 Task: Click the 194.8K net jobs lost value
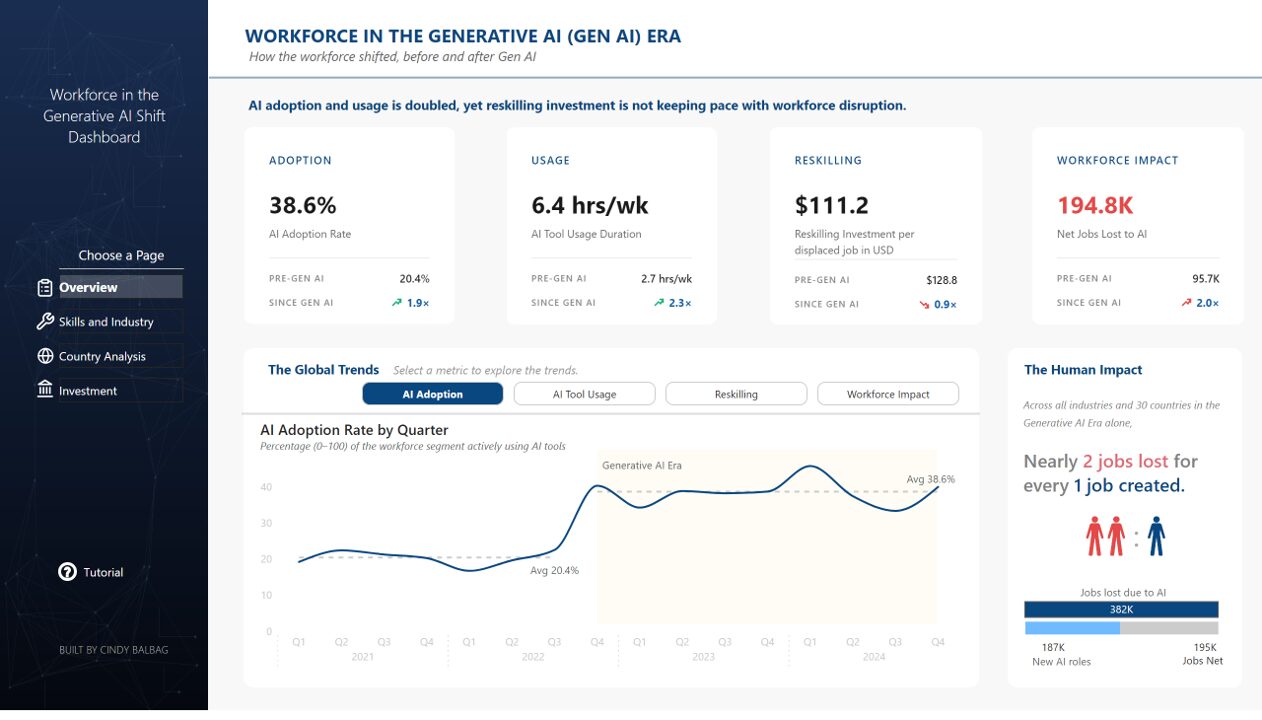(1095, 206)
